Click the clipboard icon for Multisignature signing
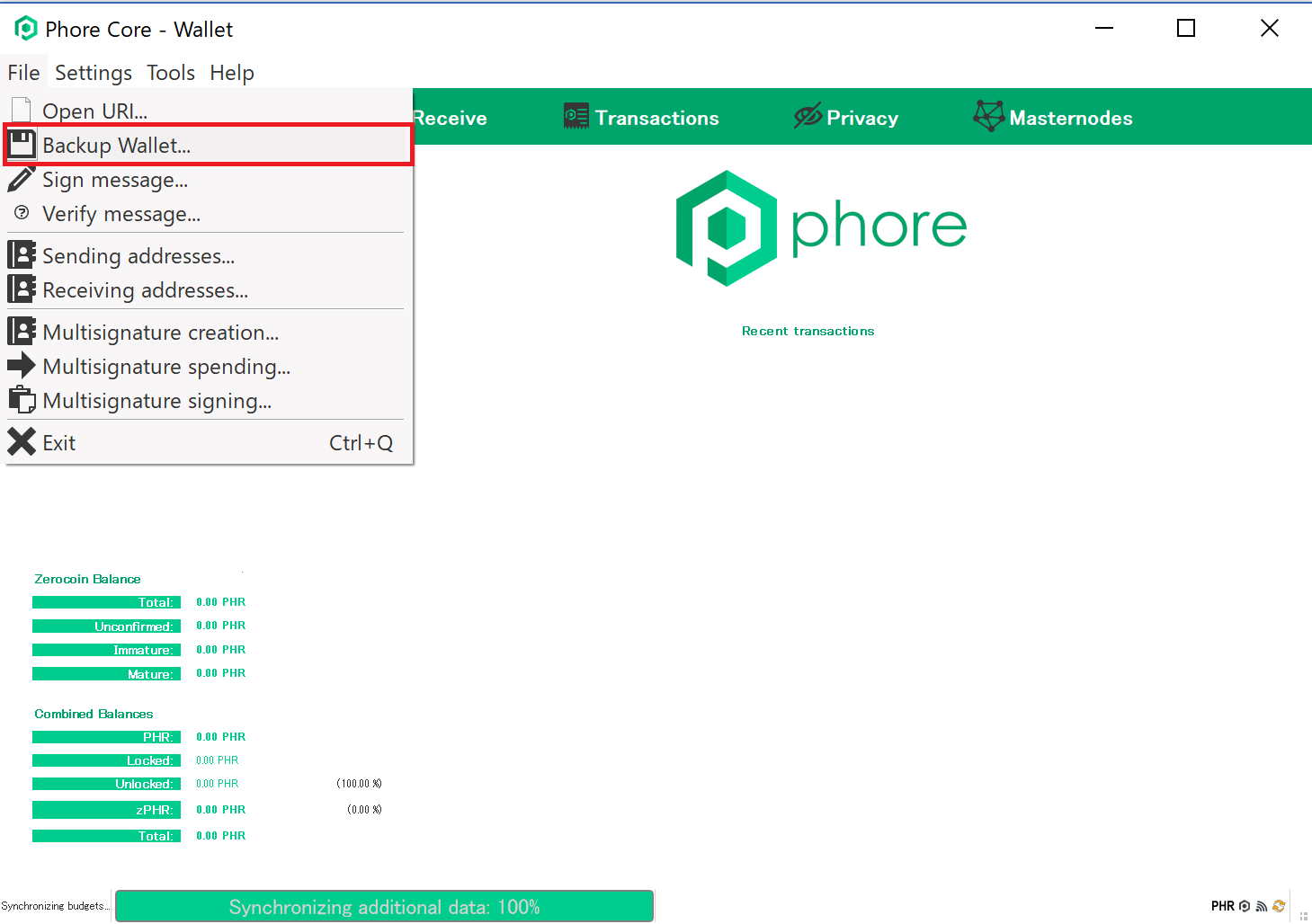Viewport: 1312px width, 924px height. click(22, 400)
